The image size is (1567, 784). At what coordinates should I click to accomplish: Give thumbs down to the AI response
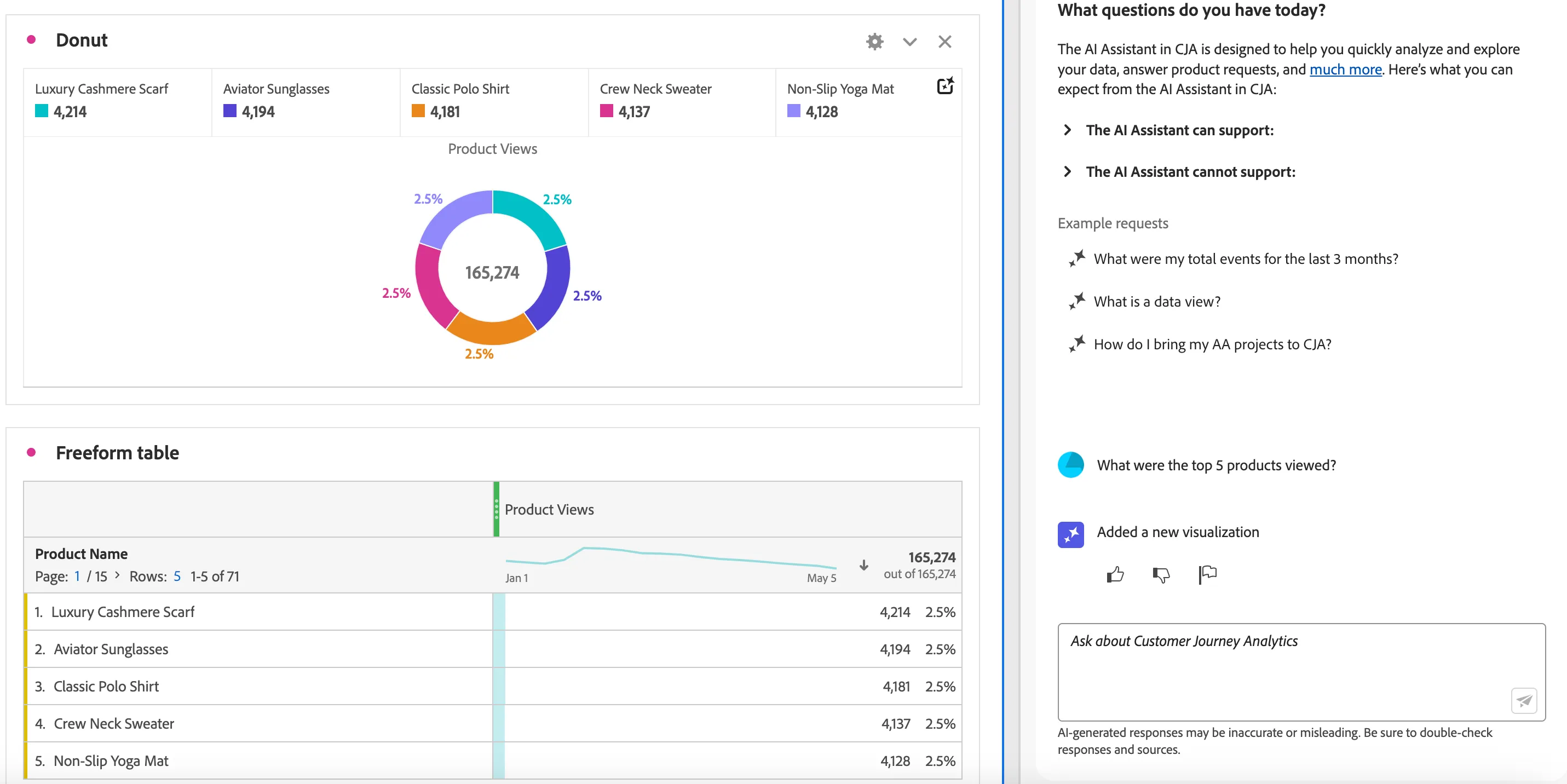tap(1161, 574)
